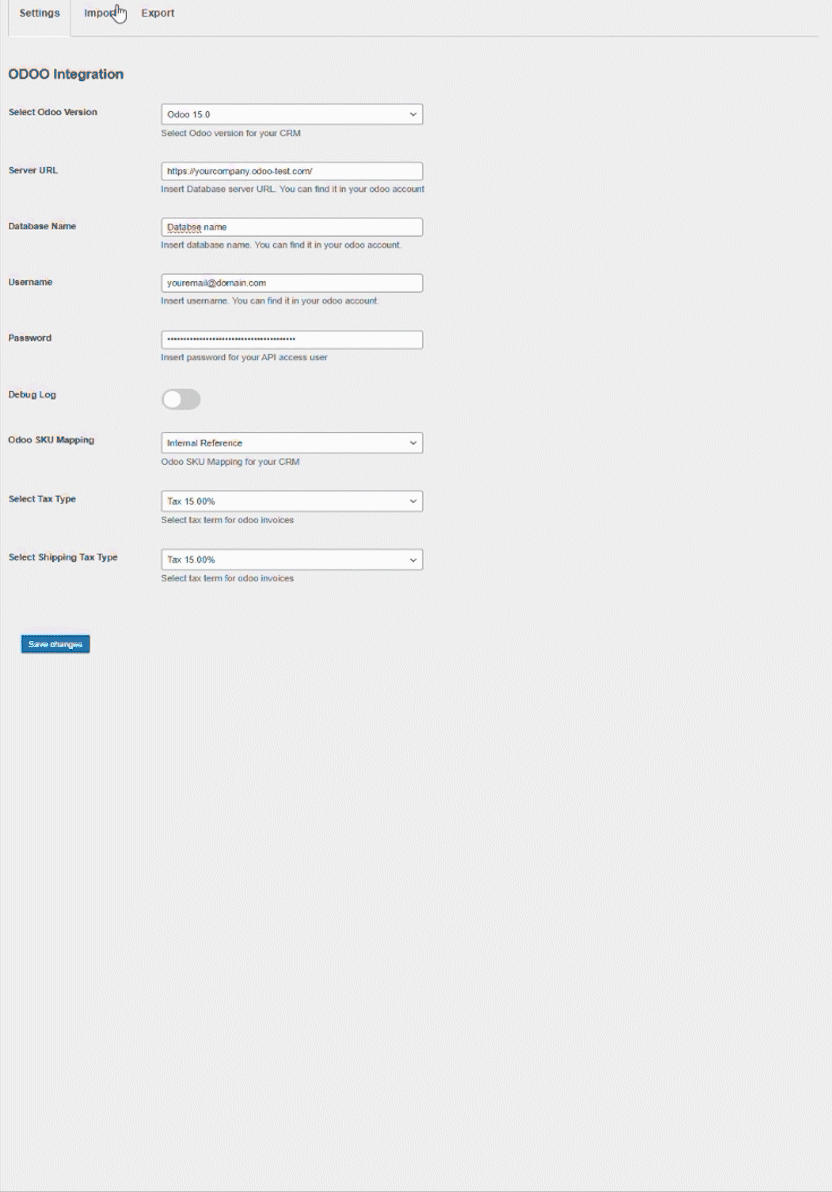Click the 'Odoo SKU Mapping' field label
Viewport: 832px width, 1192px height.
tap(52, 439)
